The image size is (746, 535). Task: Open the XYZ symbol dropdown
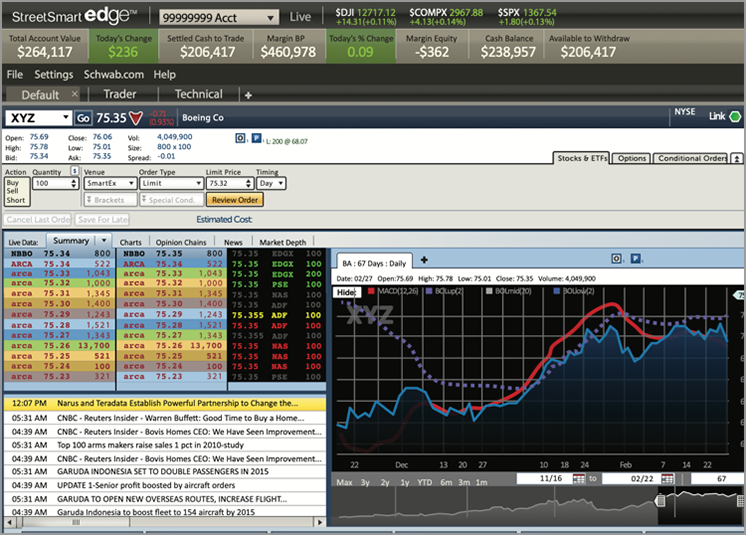click(65, 117)
